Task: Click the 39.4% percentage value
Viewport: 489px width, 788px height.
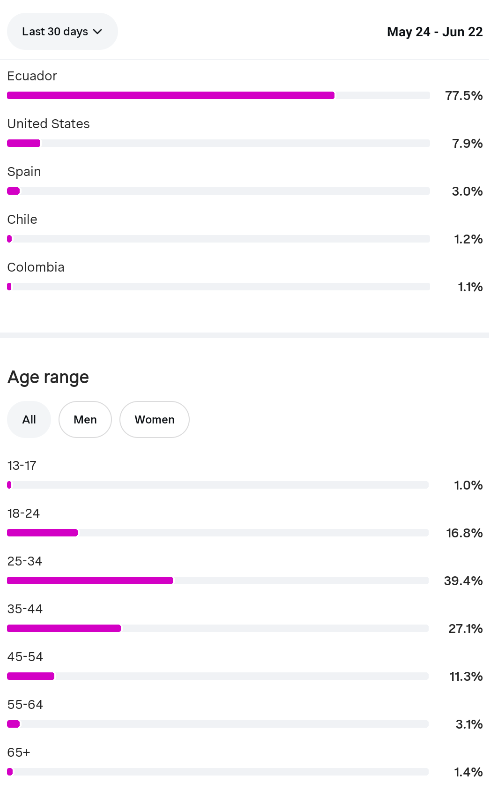Action: tap(463, 581)
